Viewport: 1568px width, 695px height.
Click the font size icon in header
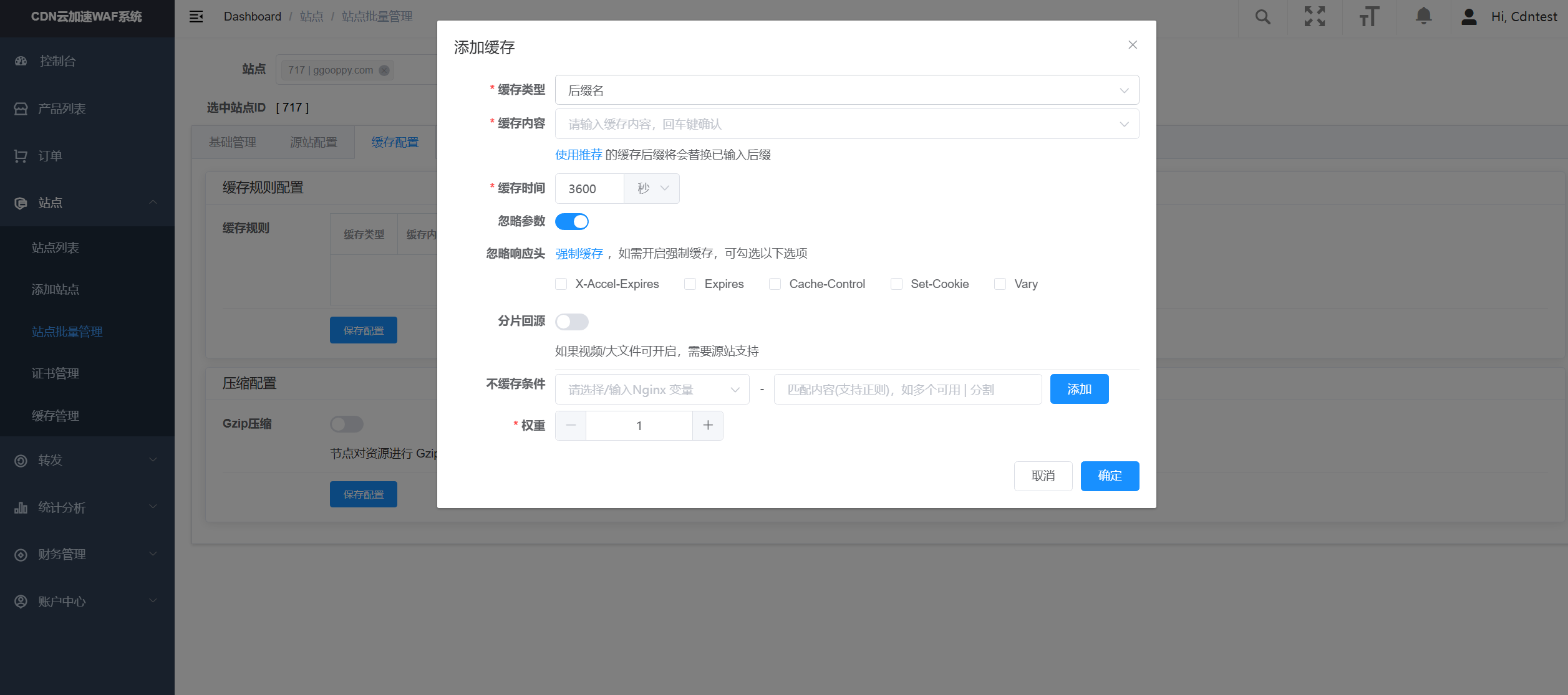[1369, 17]
